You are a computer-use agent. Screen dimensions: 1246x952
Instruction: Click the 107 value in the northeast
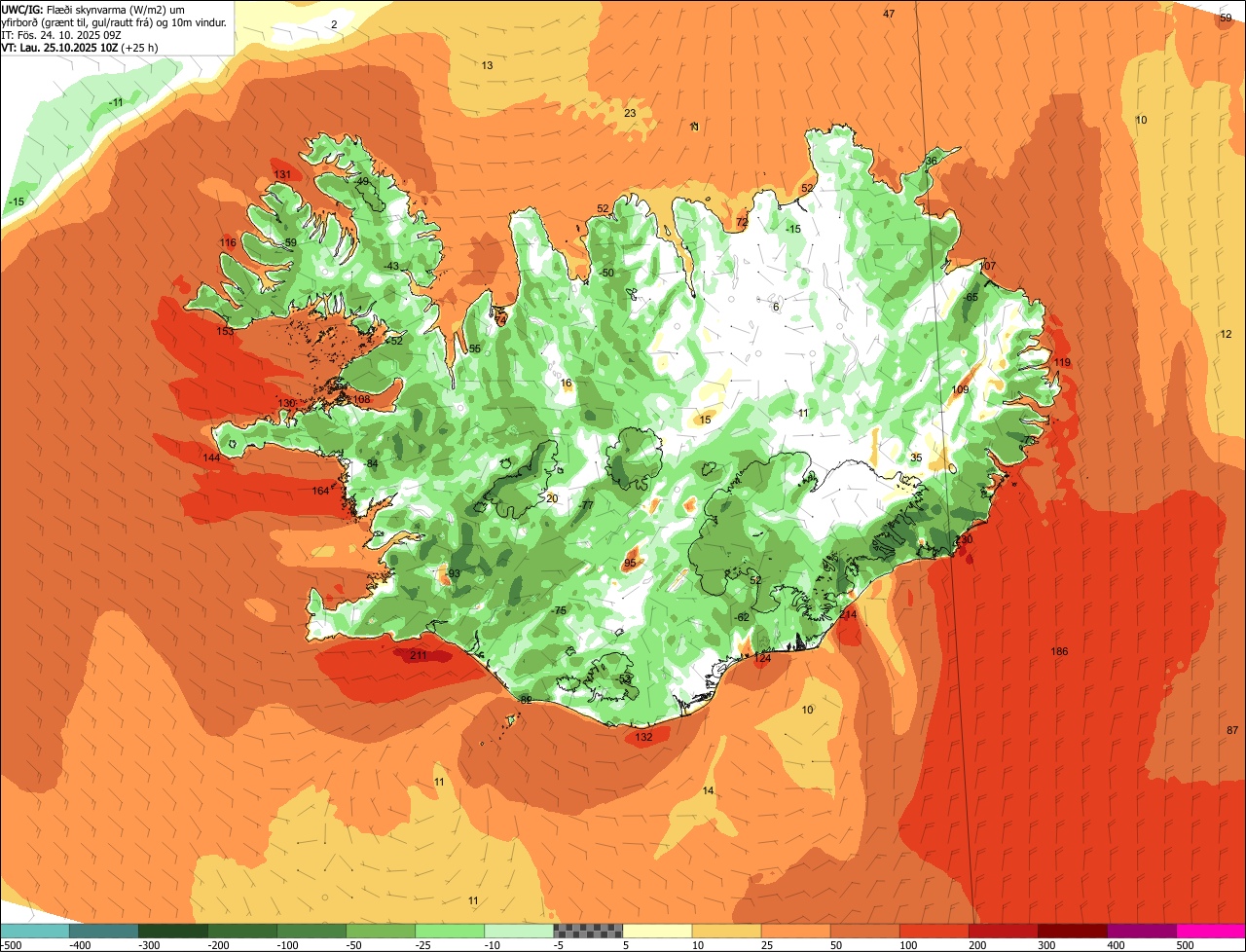[x=988, y=266]
